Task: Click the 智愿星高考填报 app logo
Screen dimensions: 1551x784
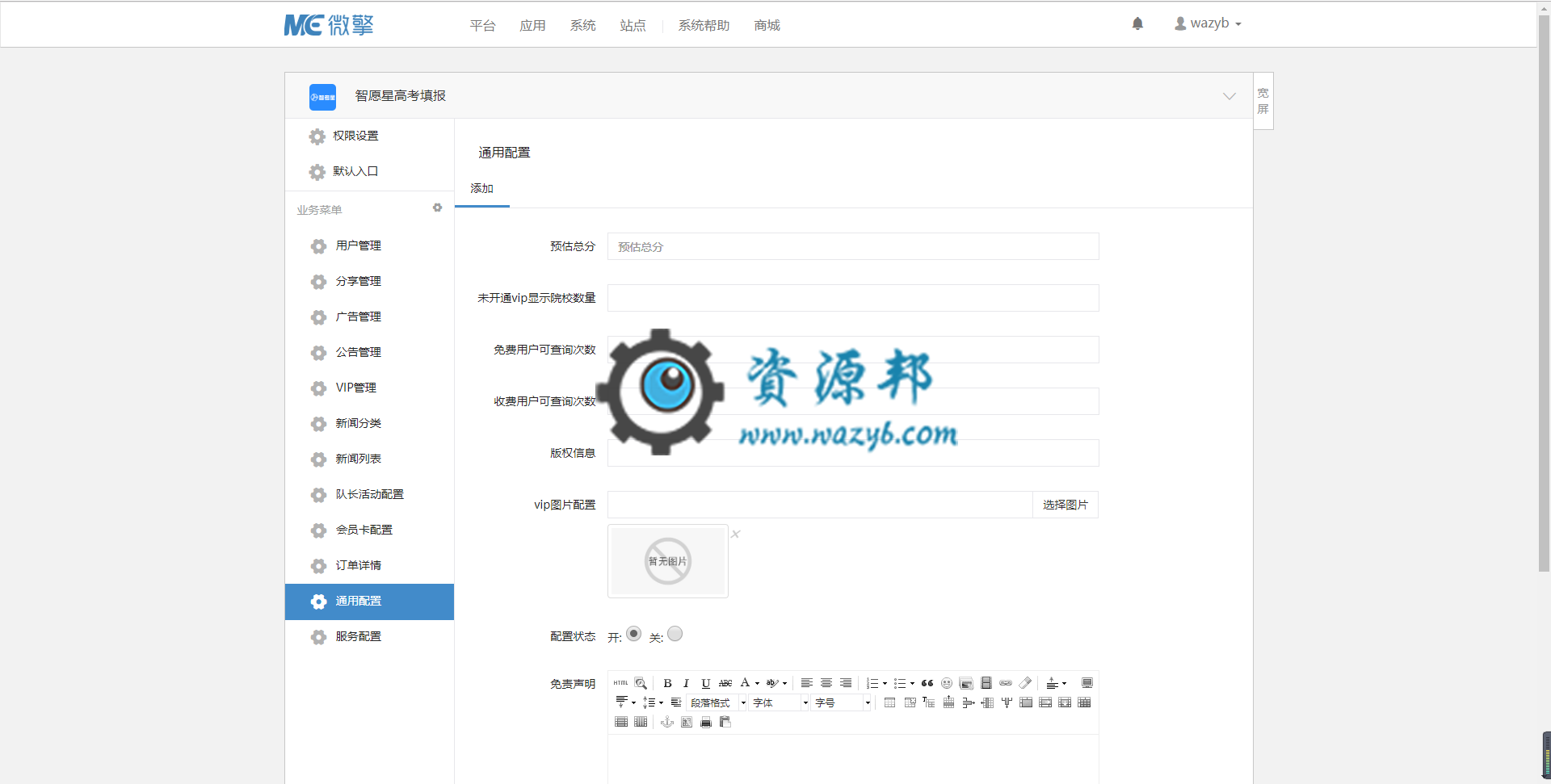Action: [x=322, y=97]
